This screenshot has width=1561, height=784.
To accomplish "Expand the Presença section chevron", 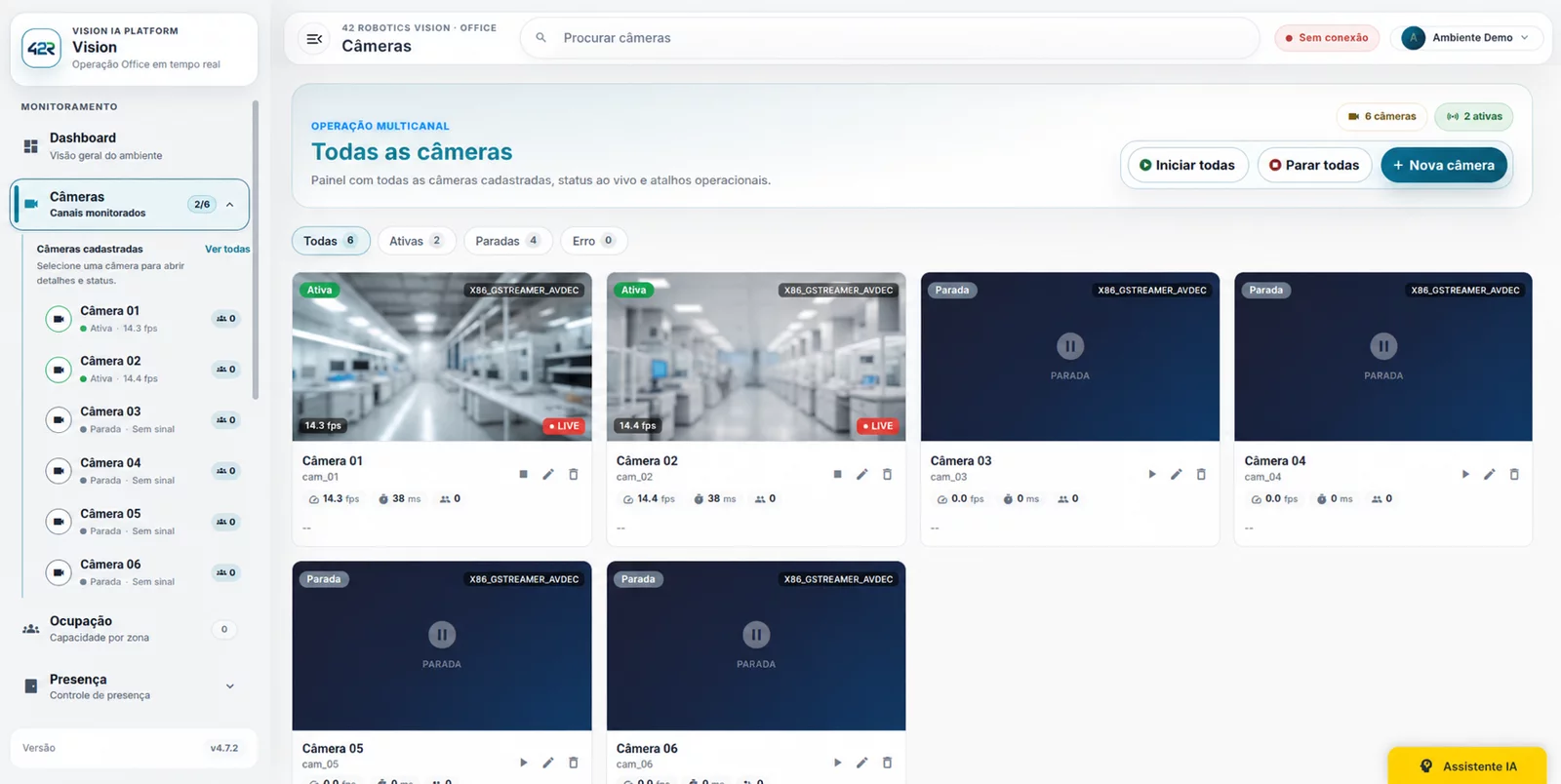I will 230,686.
